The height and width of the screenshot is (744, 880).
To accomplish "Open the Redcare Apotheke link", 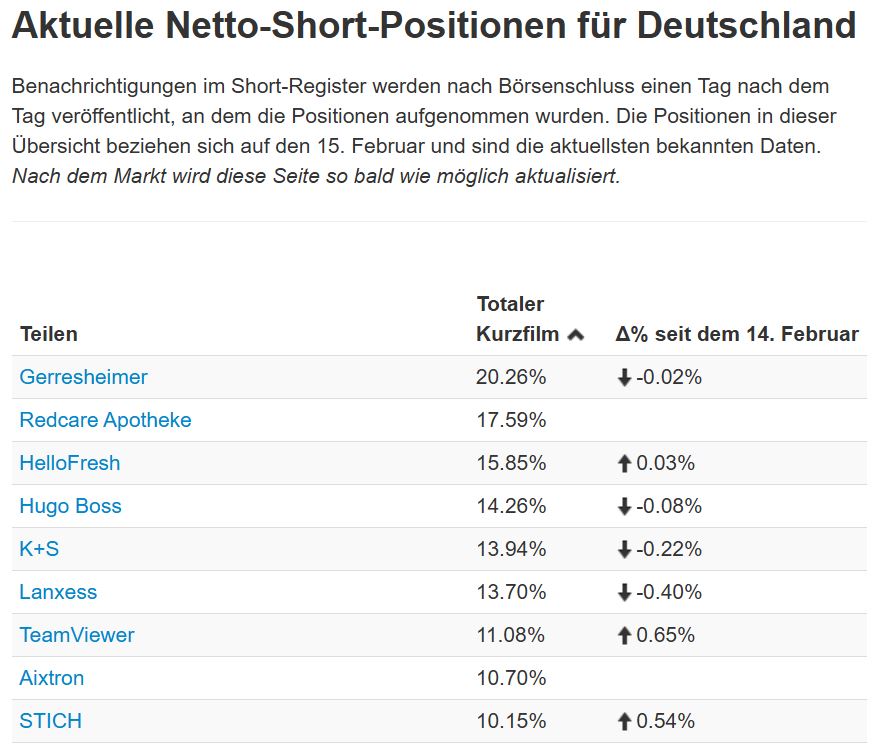I will click(105, 420).
